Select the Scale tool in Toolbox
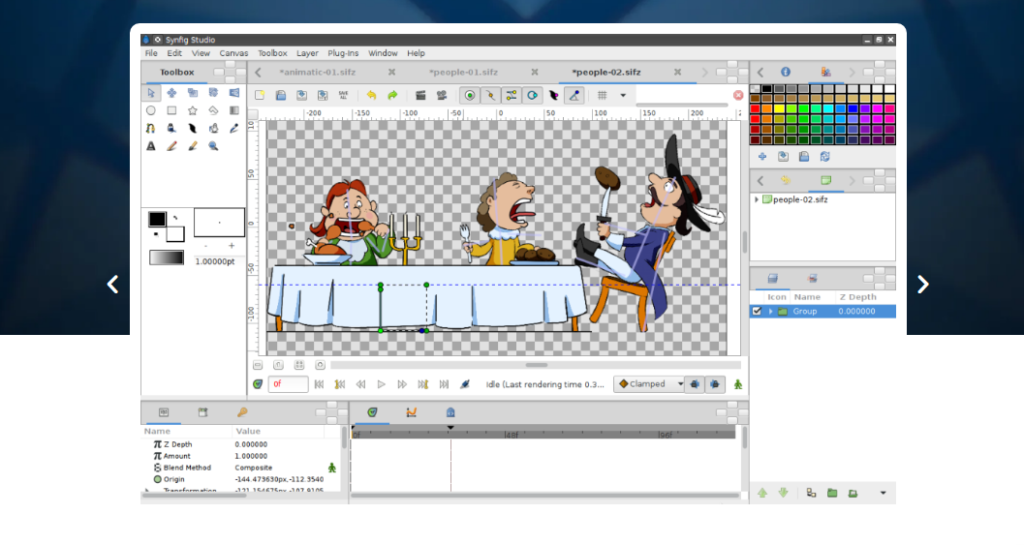Viewport: 1024px width, 545px height. (x=193, y=93)
